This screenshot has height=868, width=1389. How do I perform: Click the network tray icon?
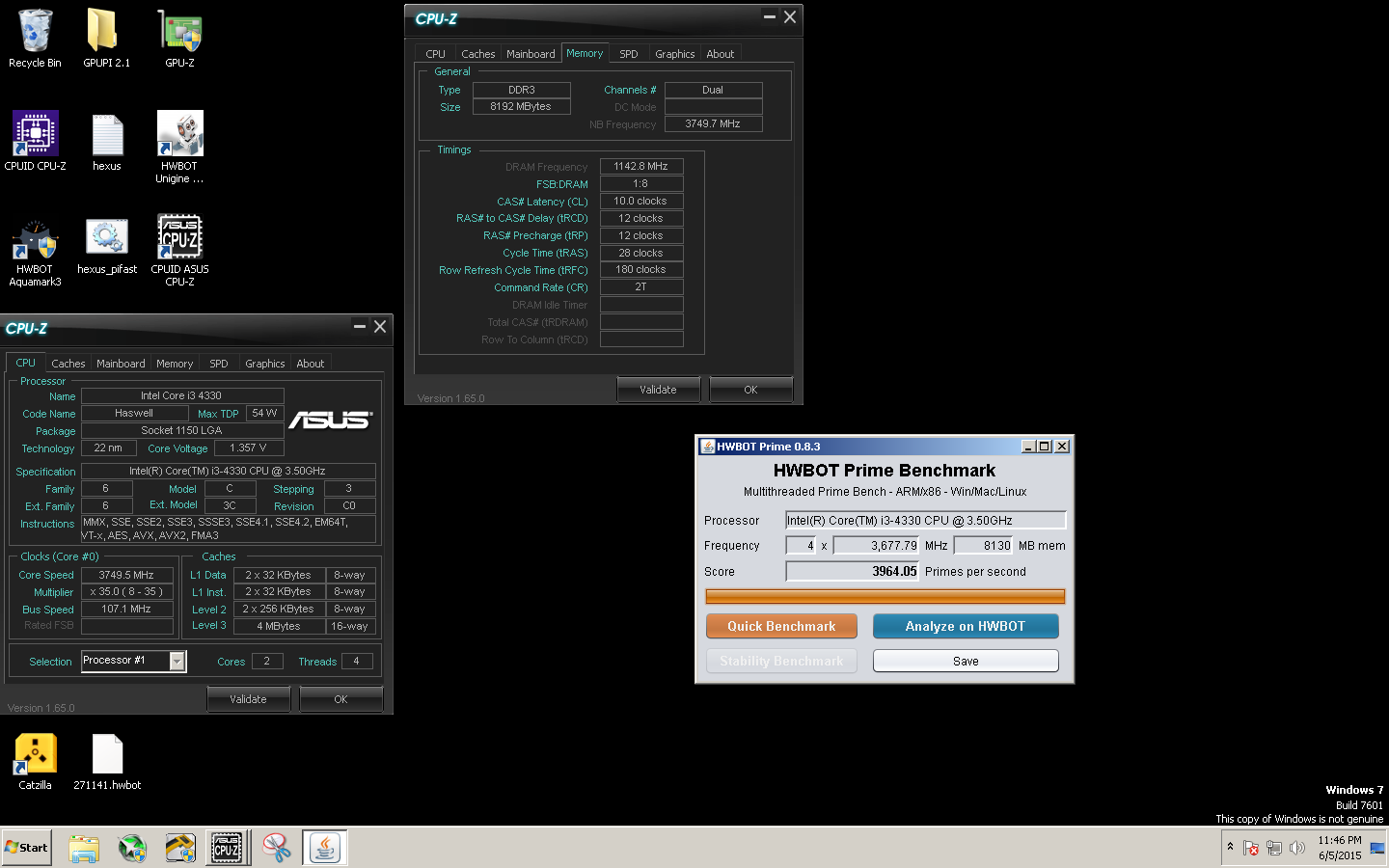click(1274, 848)
